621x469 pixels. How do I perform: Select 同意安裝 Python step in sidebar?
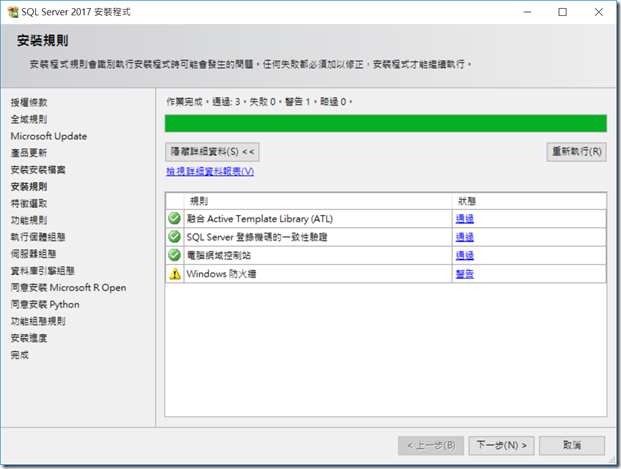point(45,305)
